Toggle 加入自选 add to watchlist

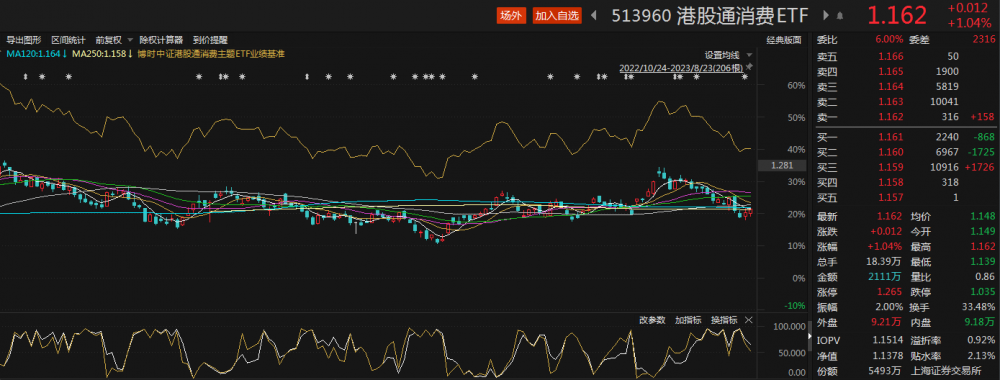(557, 16)
